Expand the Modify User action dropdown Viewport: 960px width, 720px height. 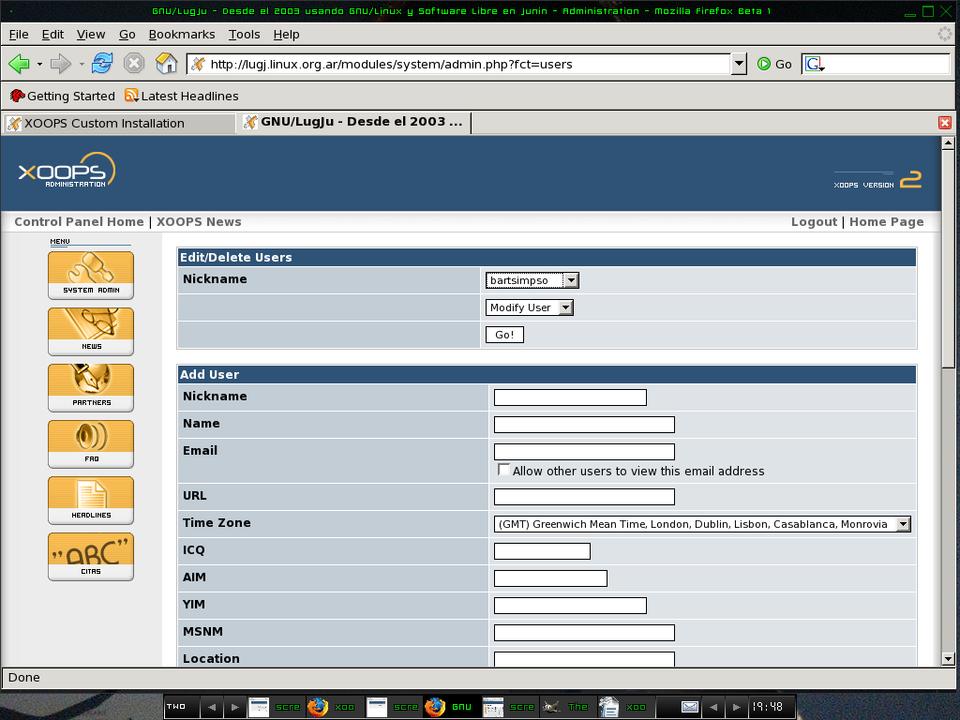click(x=529, y=308)
